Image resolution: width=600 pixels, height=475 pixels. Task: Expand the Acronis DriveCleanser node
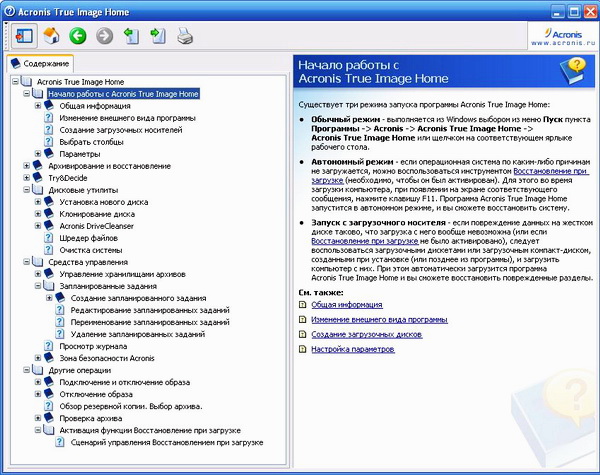click(38, 226)
